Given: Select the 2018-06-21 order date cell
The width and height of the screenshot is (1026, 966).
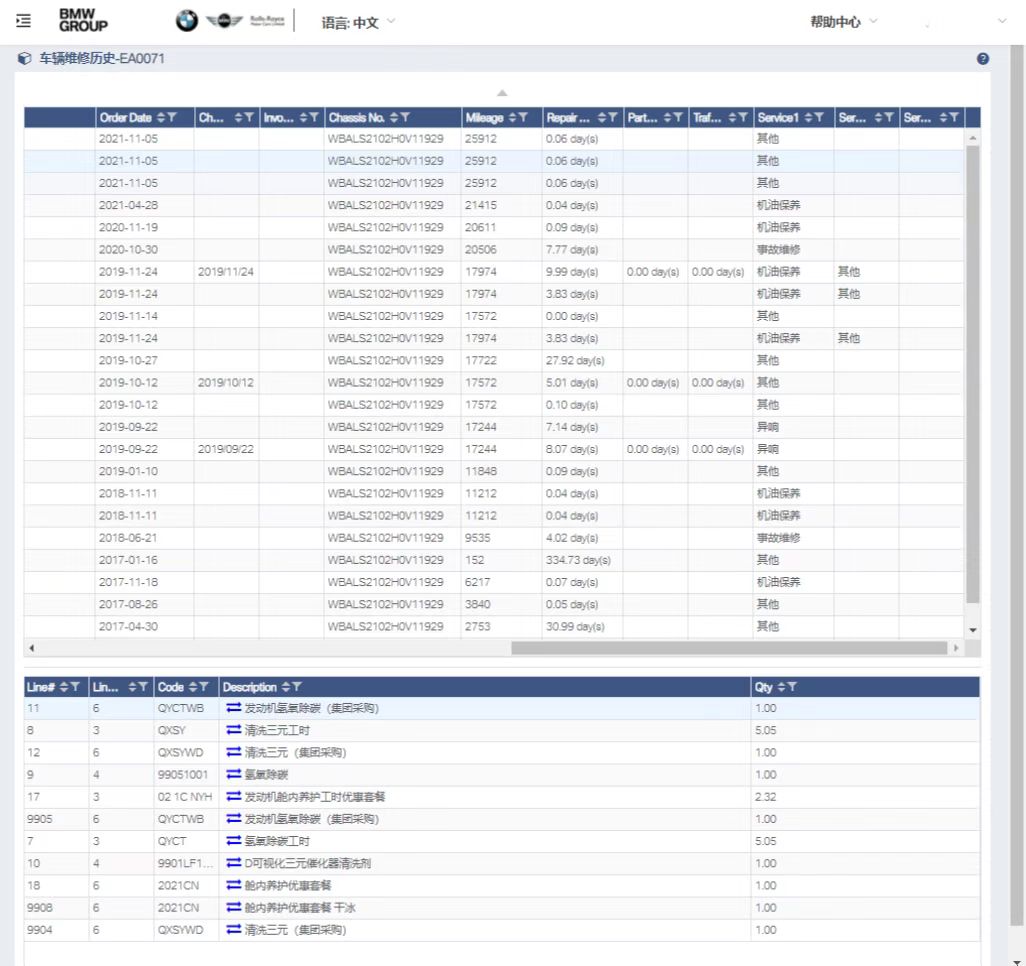Looking at the screenshot, I should (x=145, y=537).
